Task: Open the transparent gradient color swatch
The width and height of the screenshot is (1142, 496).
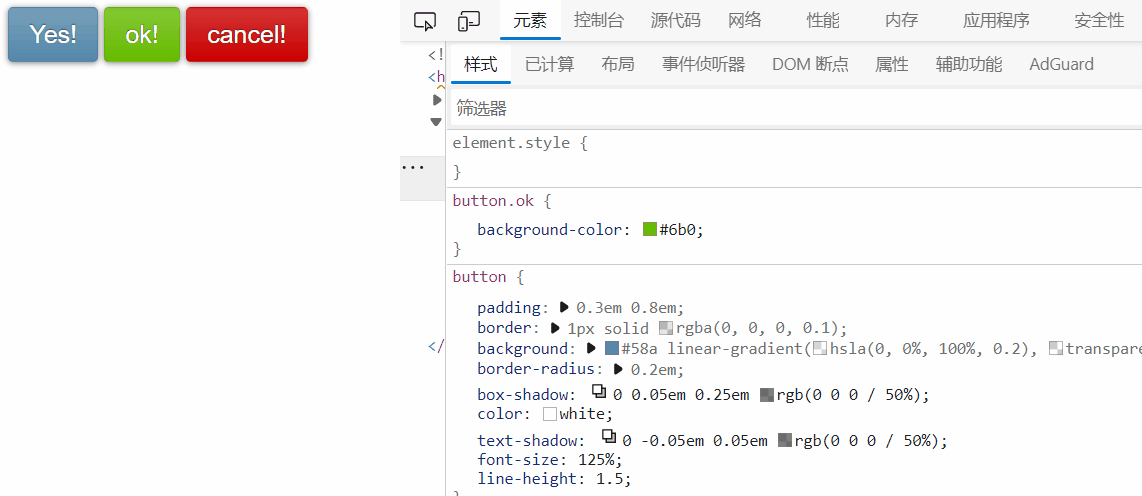Action: point(1056,348)
